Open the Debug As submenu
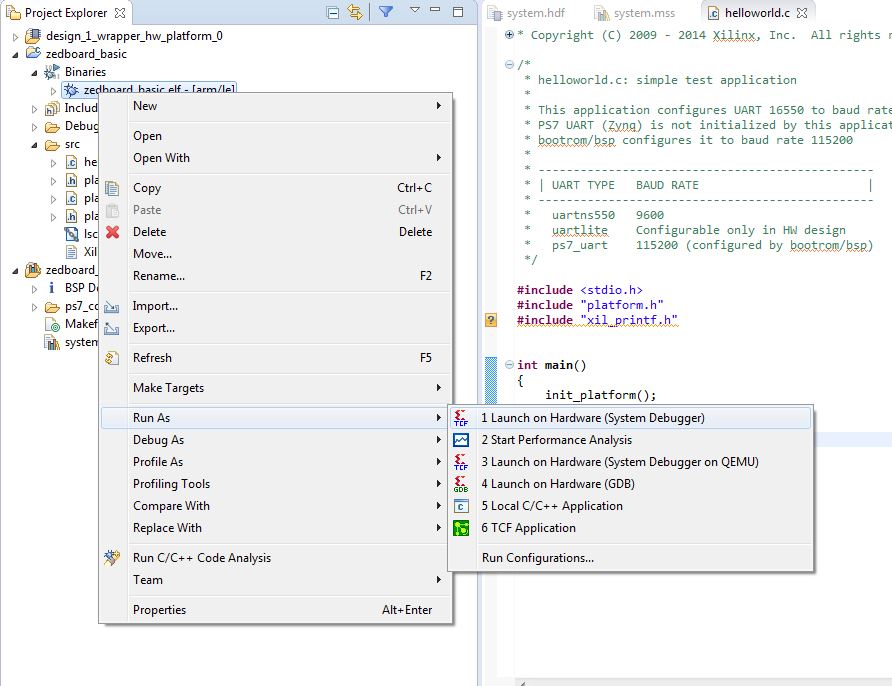Viewport: 892px width, 686px height. [x=276, y=440]
